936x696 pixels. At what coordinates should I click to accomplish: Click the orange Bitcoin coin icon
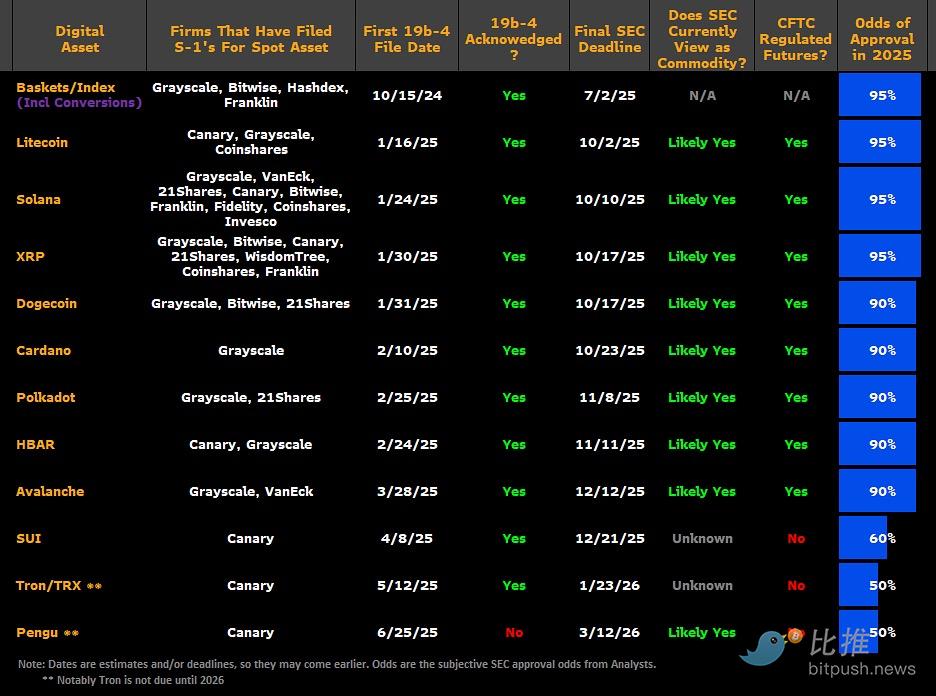[x=796, y=635]
